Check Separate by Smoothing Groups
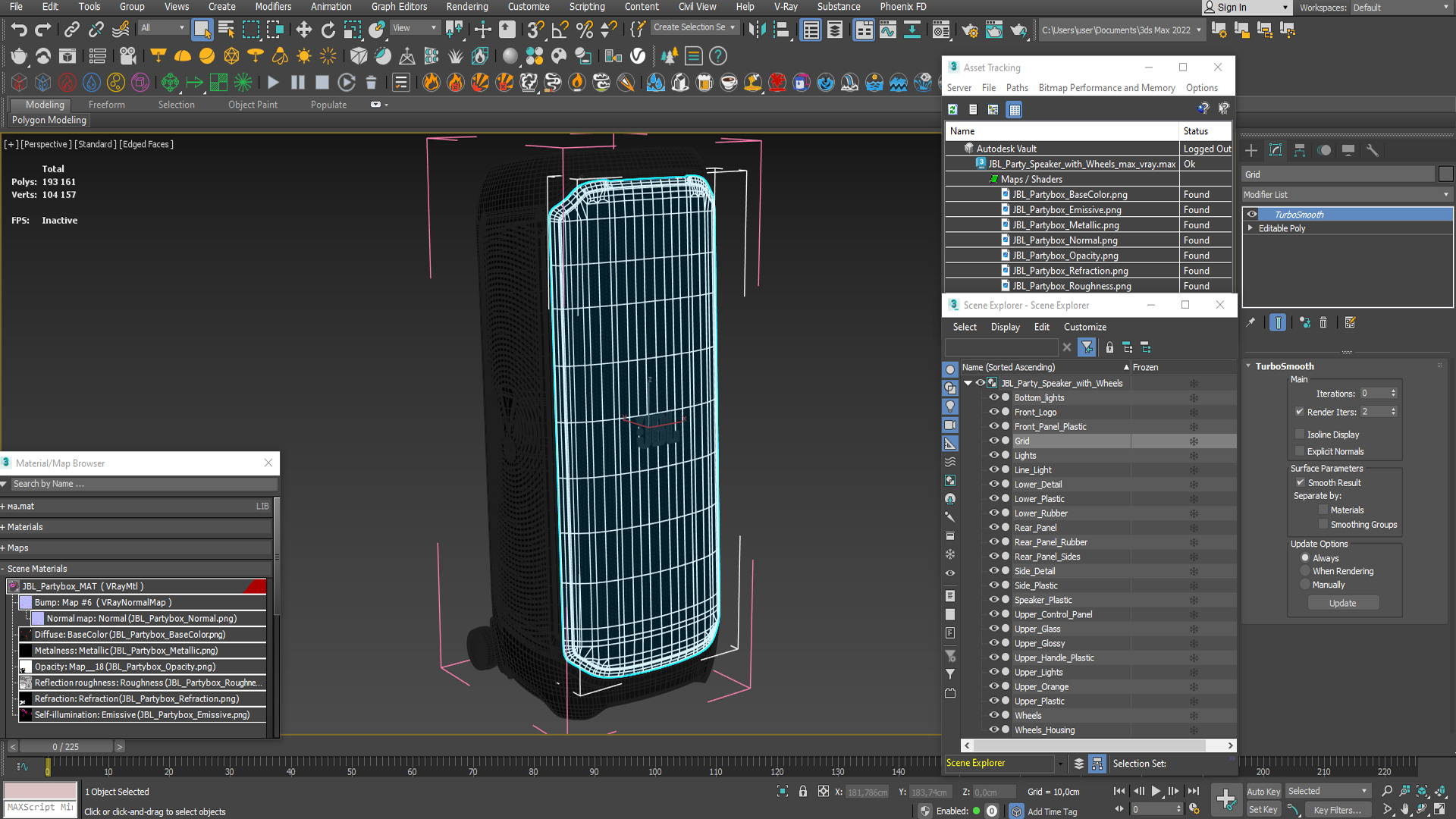This screenshot has width=1456, height=819. (x=1323, y=524)
